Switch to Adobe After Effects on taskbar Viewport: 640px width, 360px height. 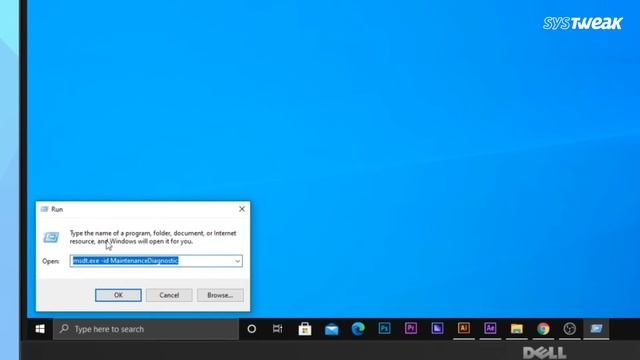(490, 329)
